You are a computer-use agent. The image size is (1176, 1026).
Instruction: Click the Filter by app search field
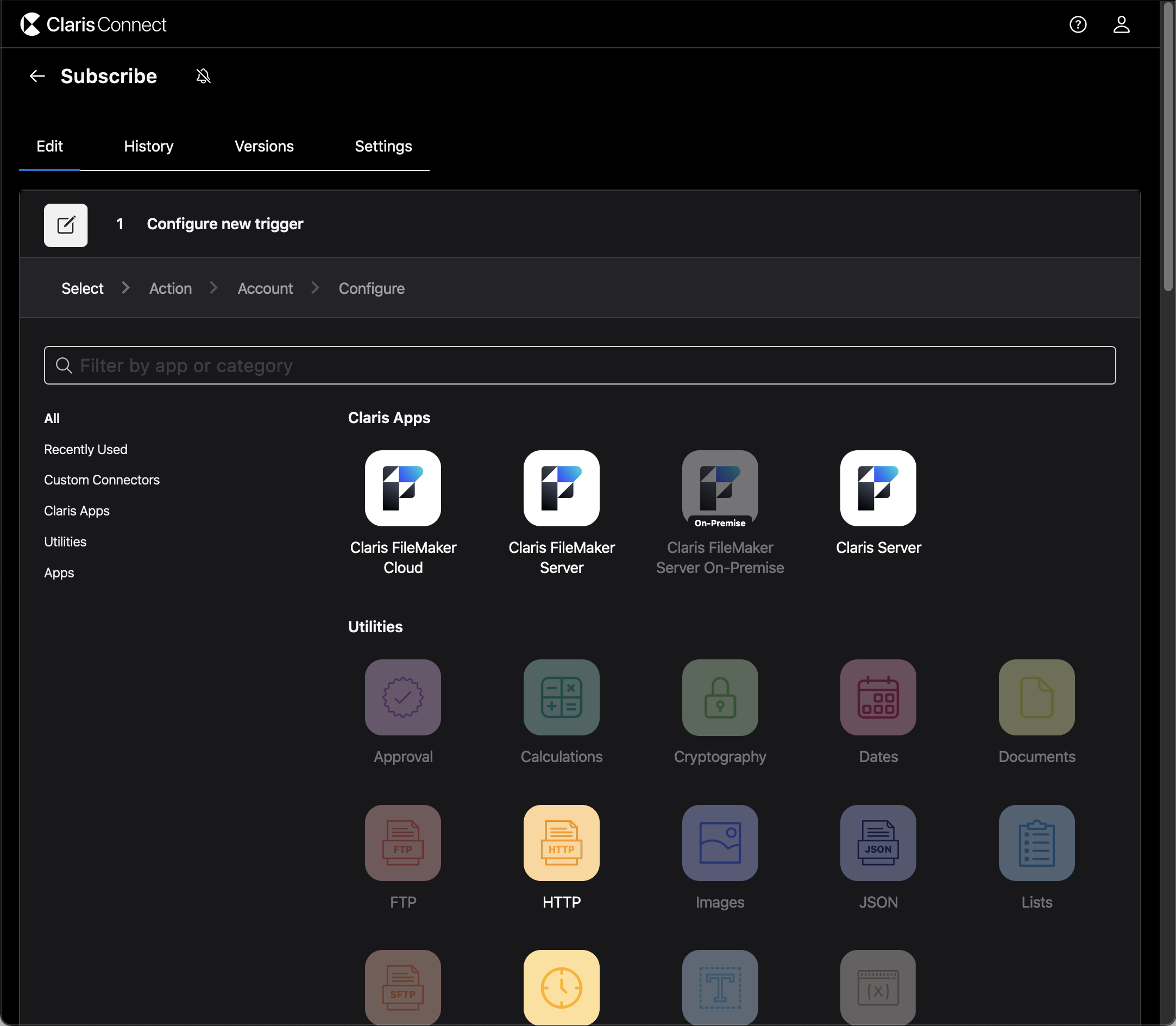[580, 366]
